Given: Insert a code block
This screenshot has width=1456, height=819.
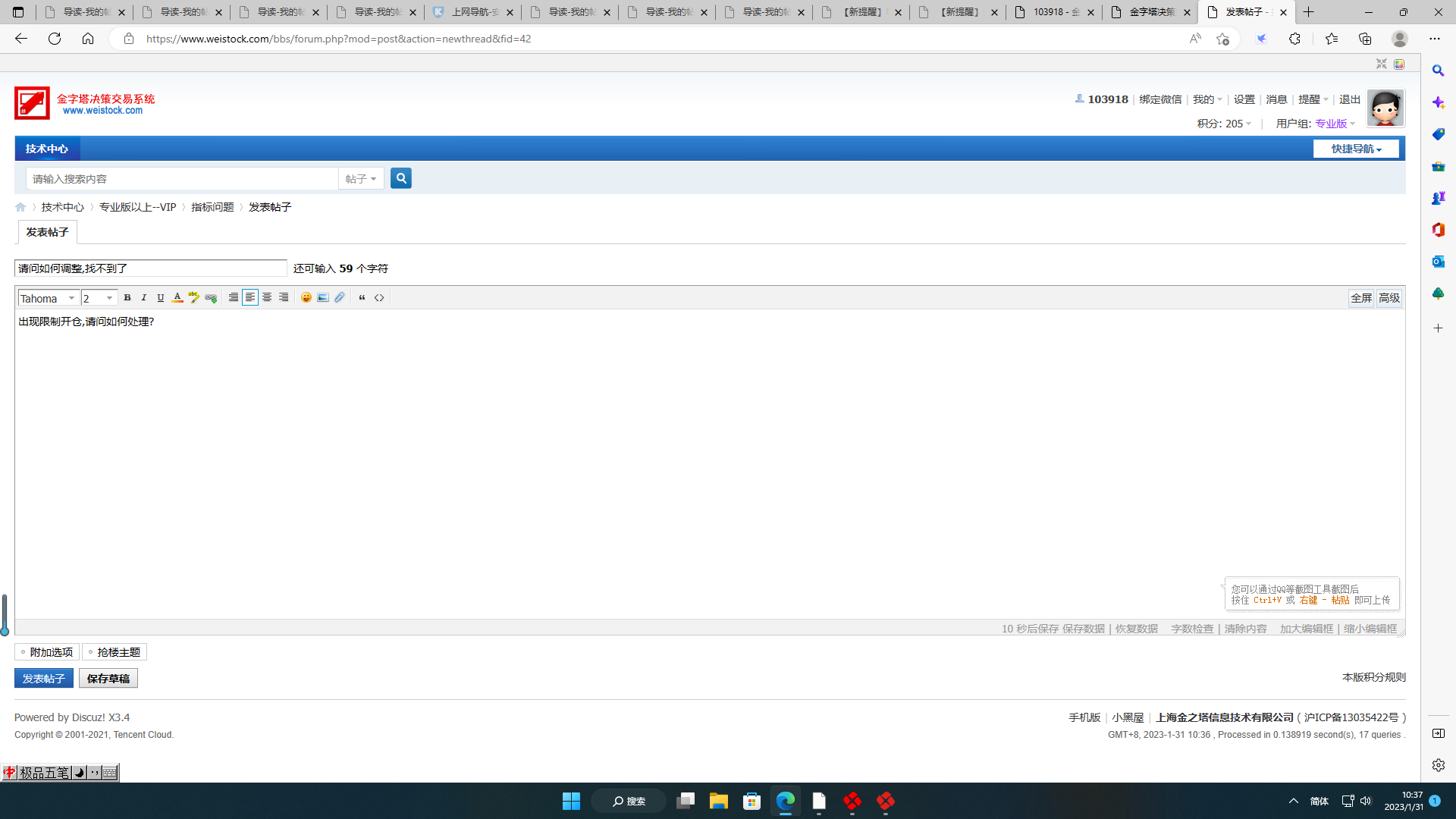Looking at the screenshot, I should [379, 298].
